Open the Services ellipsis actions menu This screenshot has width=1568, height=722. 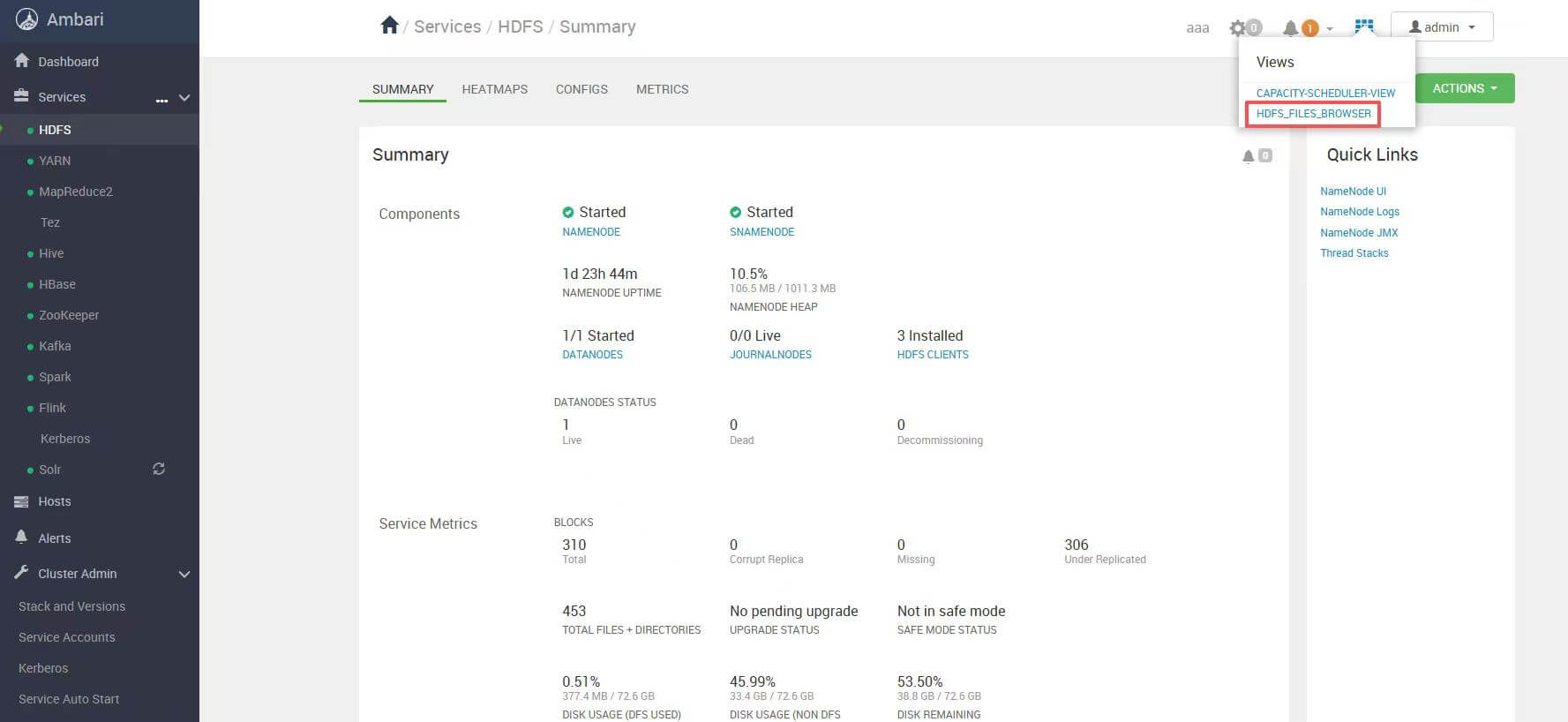click(161, 99)
